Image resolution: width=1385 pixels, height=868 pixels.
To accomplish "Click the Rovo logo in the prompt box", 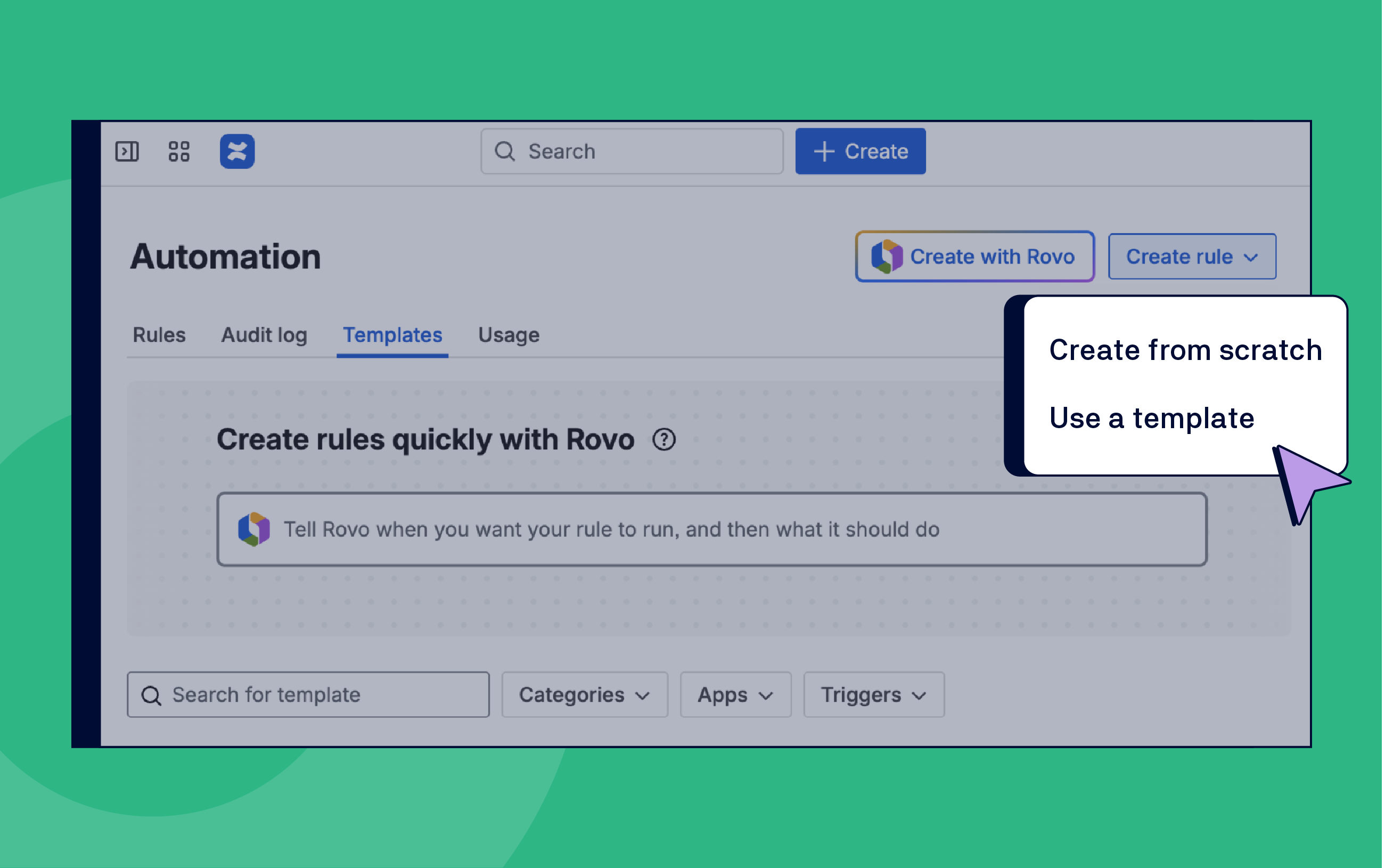I will pyautogui.click(x=253, y=529).
